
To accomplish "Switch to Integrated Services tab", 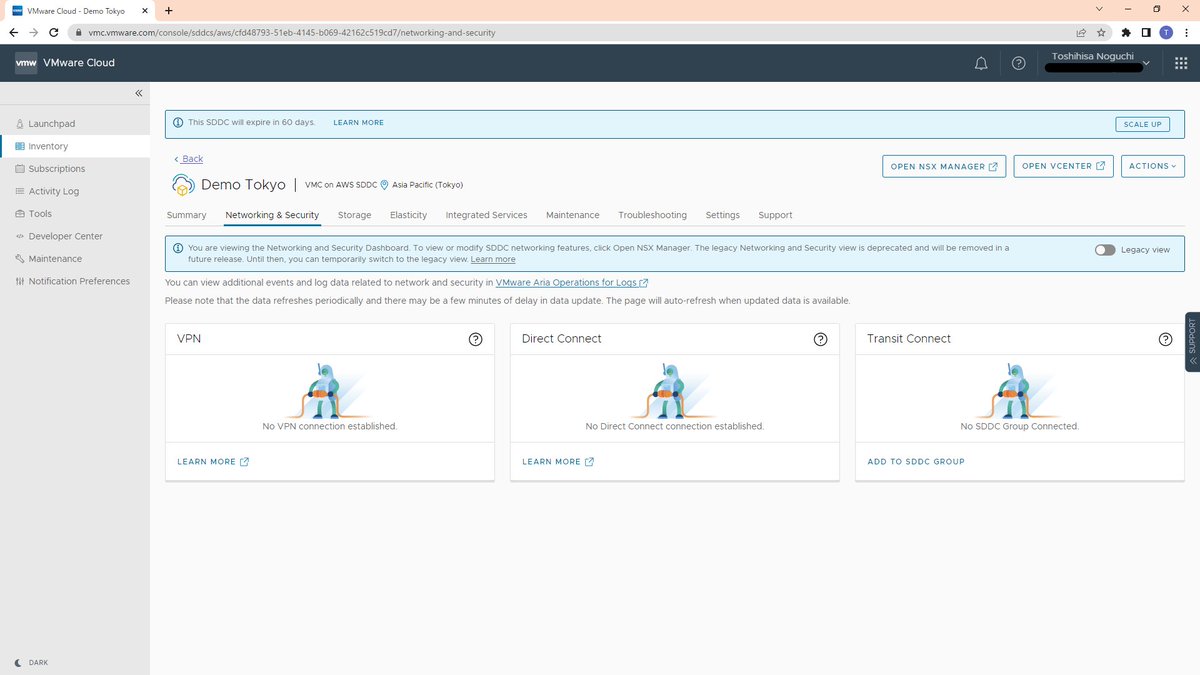I will pos(486,215).
